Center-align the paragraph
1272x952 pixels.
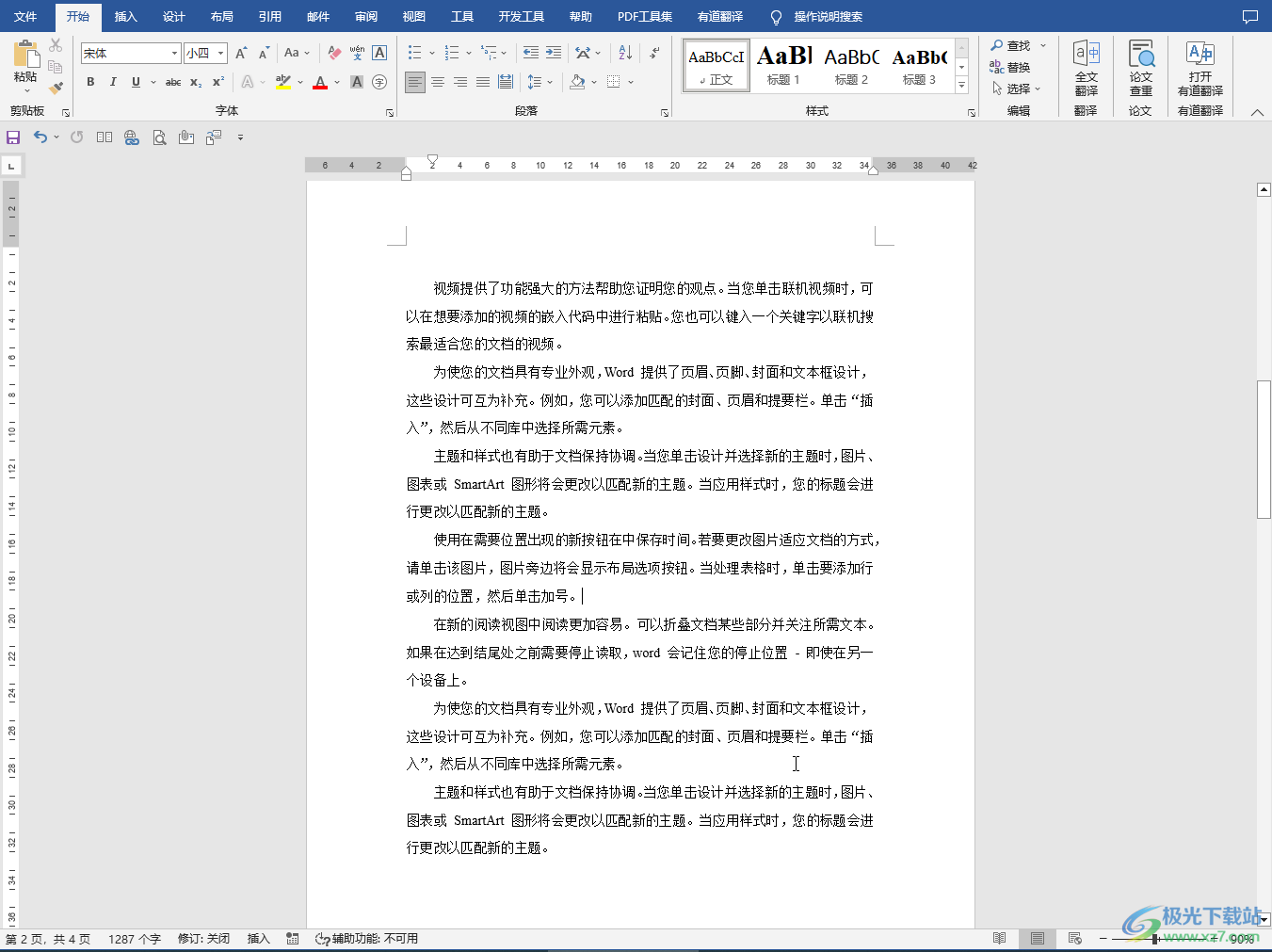pos(438,82)
